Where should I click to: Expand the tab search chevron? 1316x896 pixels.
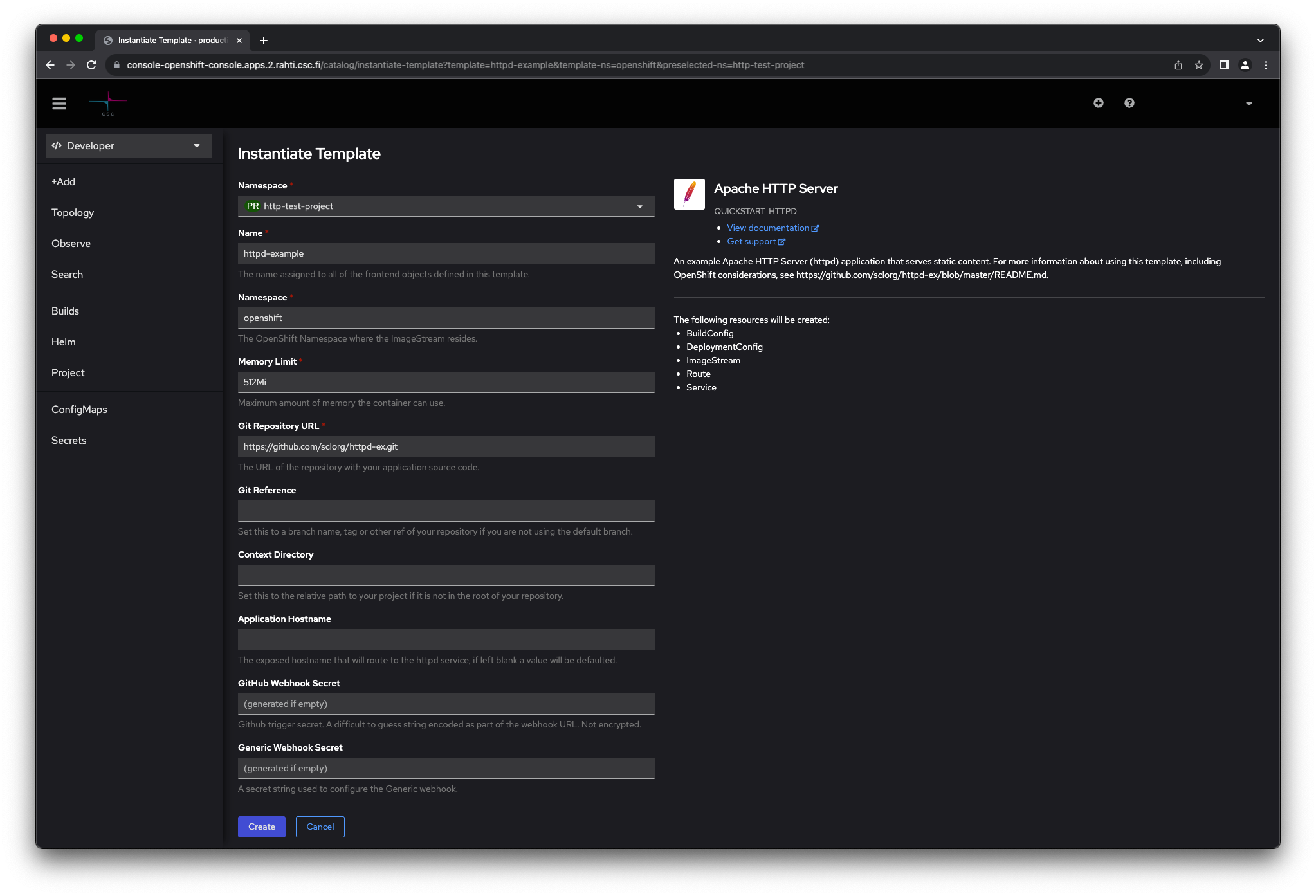click(1261, 41)
